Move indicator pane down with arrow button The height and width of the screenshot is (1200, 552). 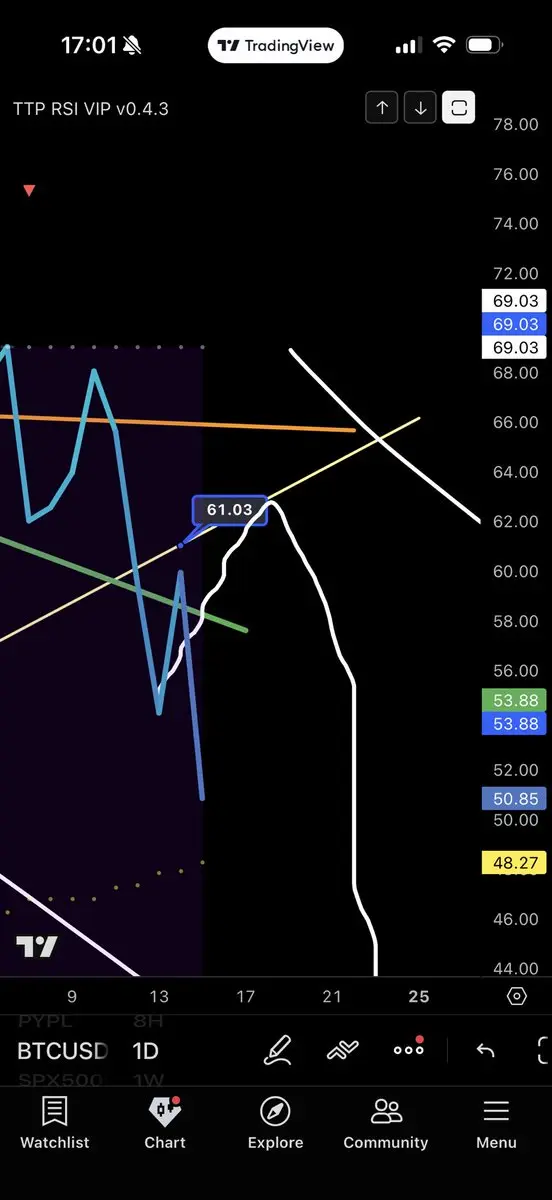pos(421,108)
